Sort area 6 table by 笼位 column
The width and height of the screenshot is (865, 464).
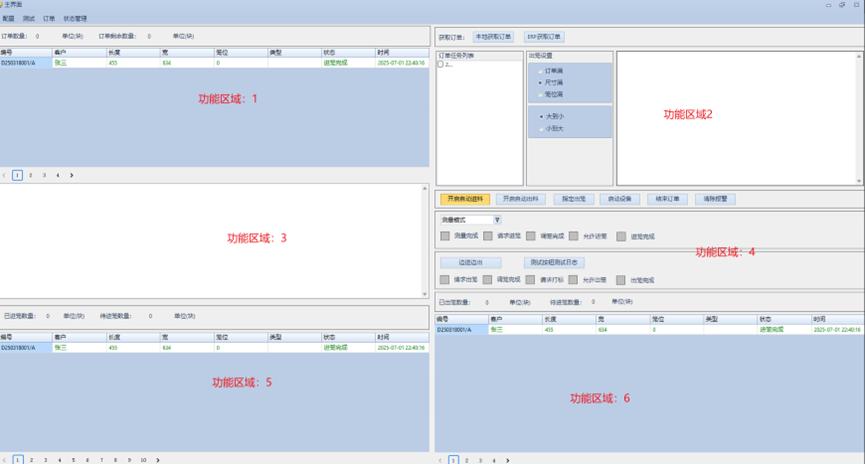(677, 319)
